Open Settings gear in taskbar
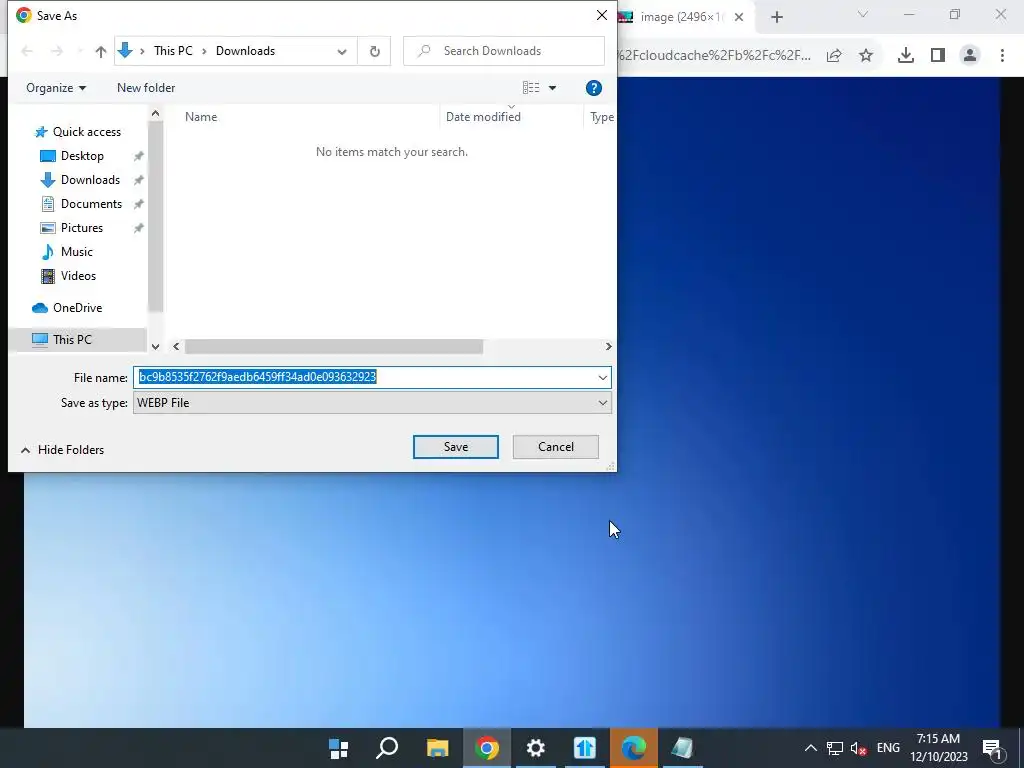Screen dimensions: 1024x768 tap(536, 748)
